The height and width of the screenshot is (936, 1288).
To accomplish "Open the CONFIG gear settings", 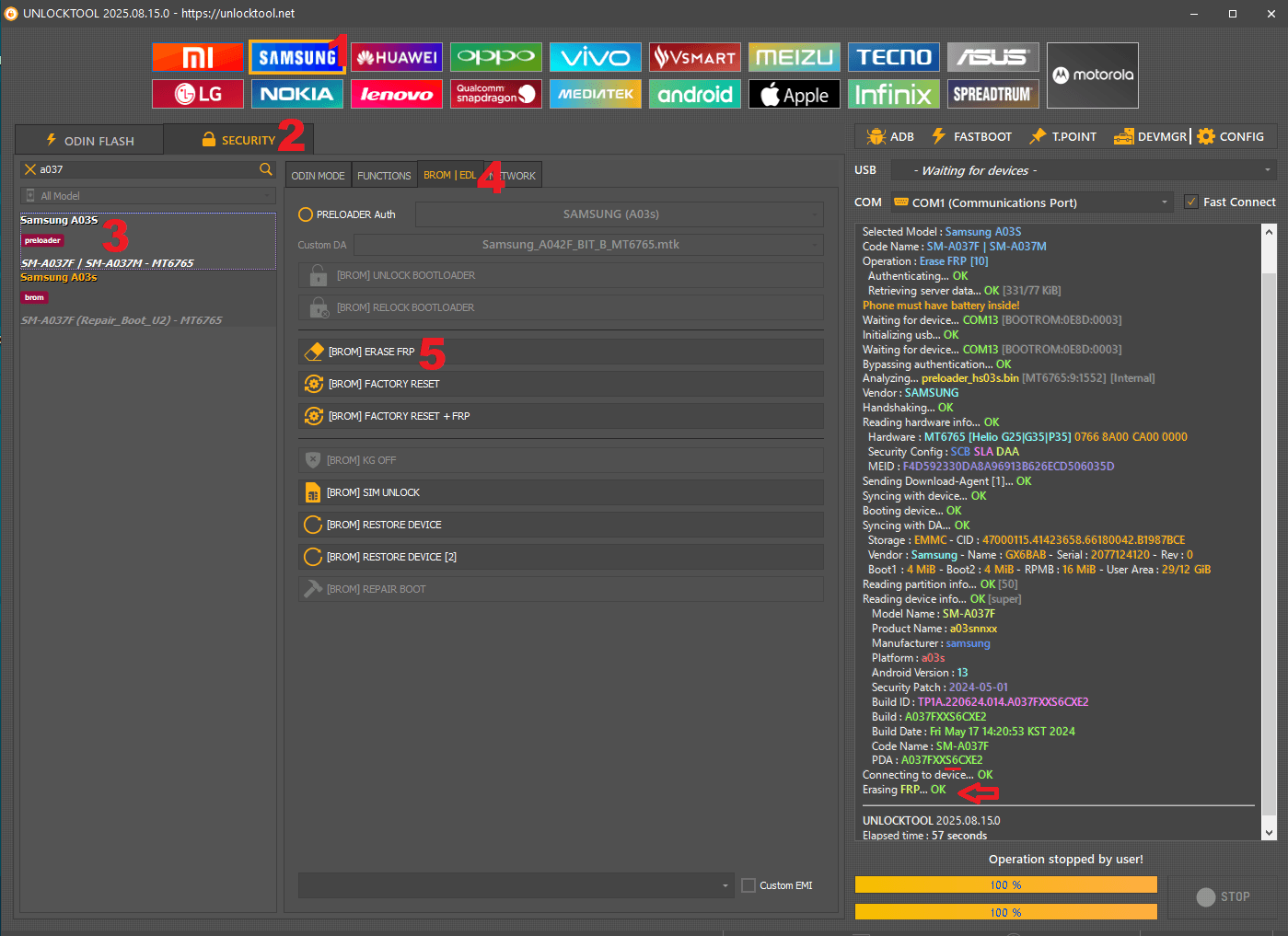I will (x=1231, y=136).
